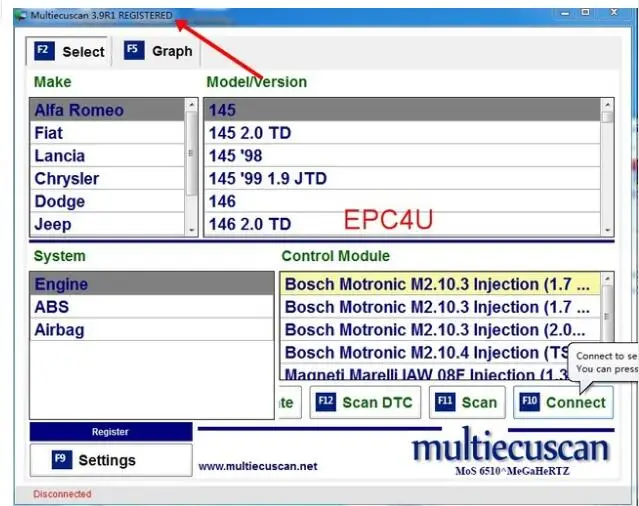Click the Multiecuscan title bar app icon
Screen dimensions: 639x506
(20, 16)
